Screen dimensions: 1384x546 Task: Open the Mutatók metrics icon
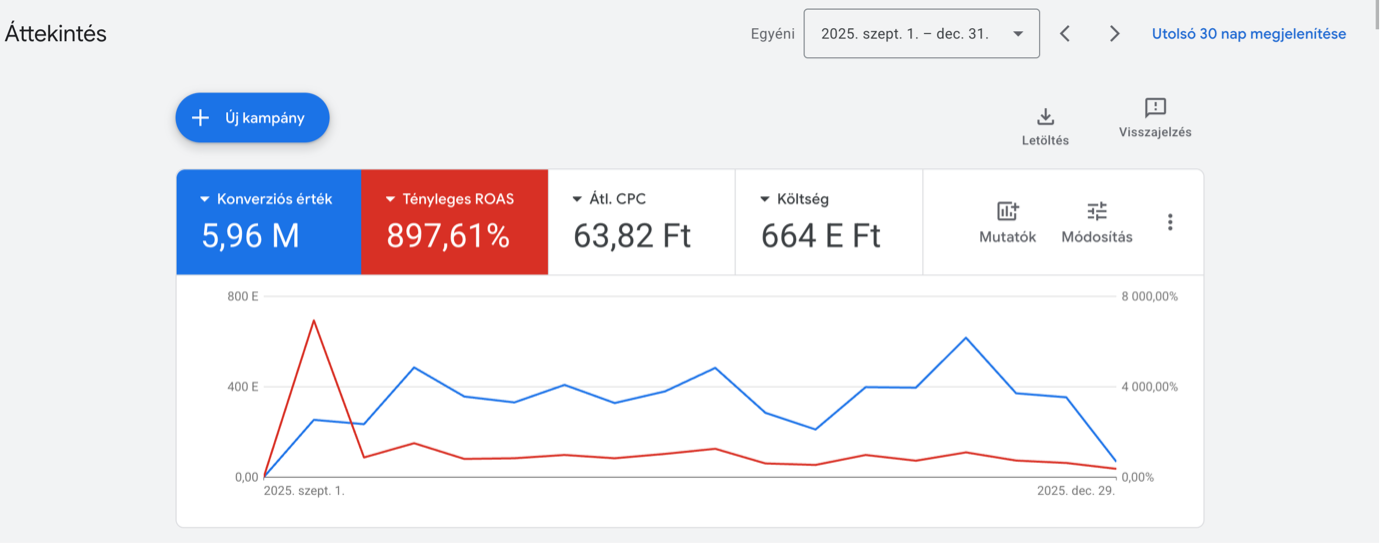coord(1007,211)
